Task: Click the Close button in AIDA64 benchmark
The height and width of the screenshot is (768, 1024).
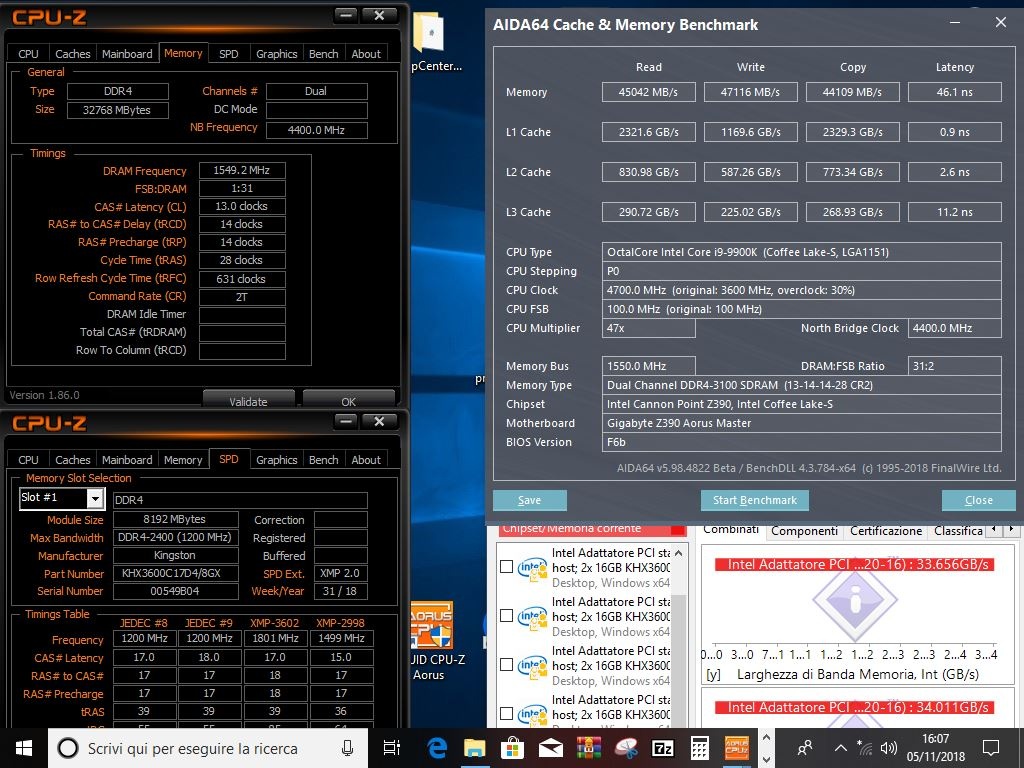Action: (978, 500)
